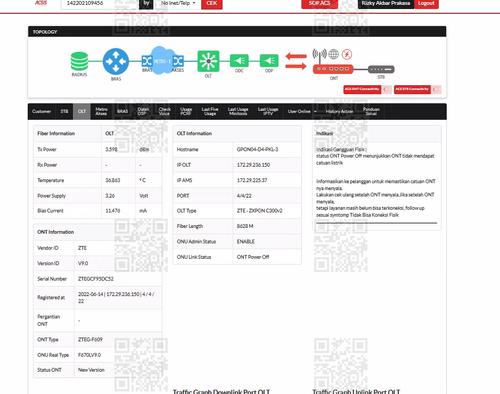Click the red CEK button
The height and width of the screenshot is (394, 500).
pyautogui.click(x=212, y=4)
